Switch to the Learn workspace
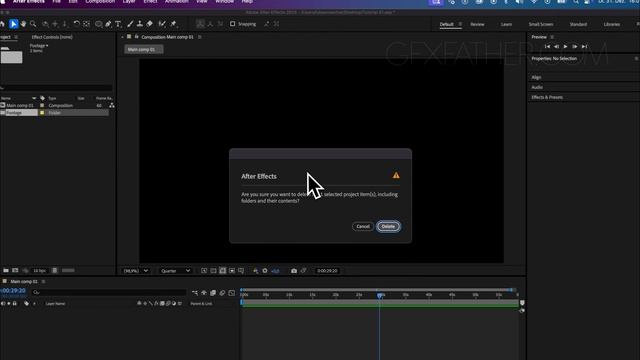Viewport: 640px width, 360px height. click(x=506, y=24)
